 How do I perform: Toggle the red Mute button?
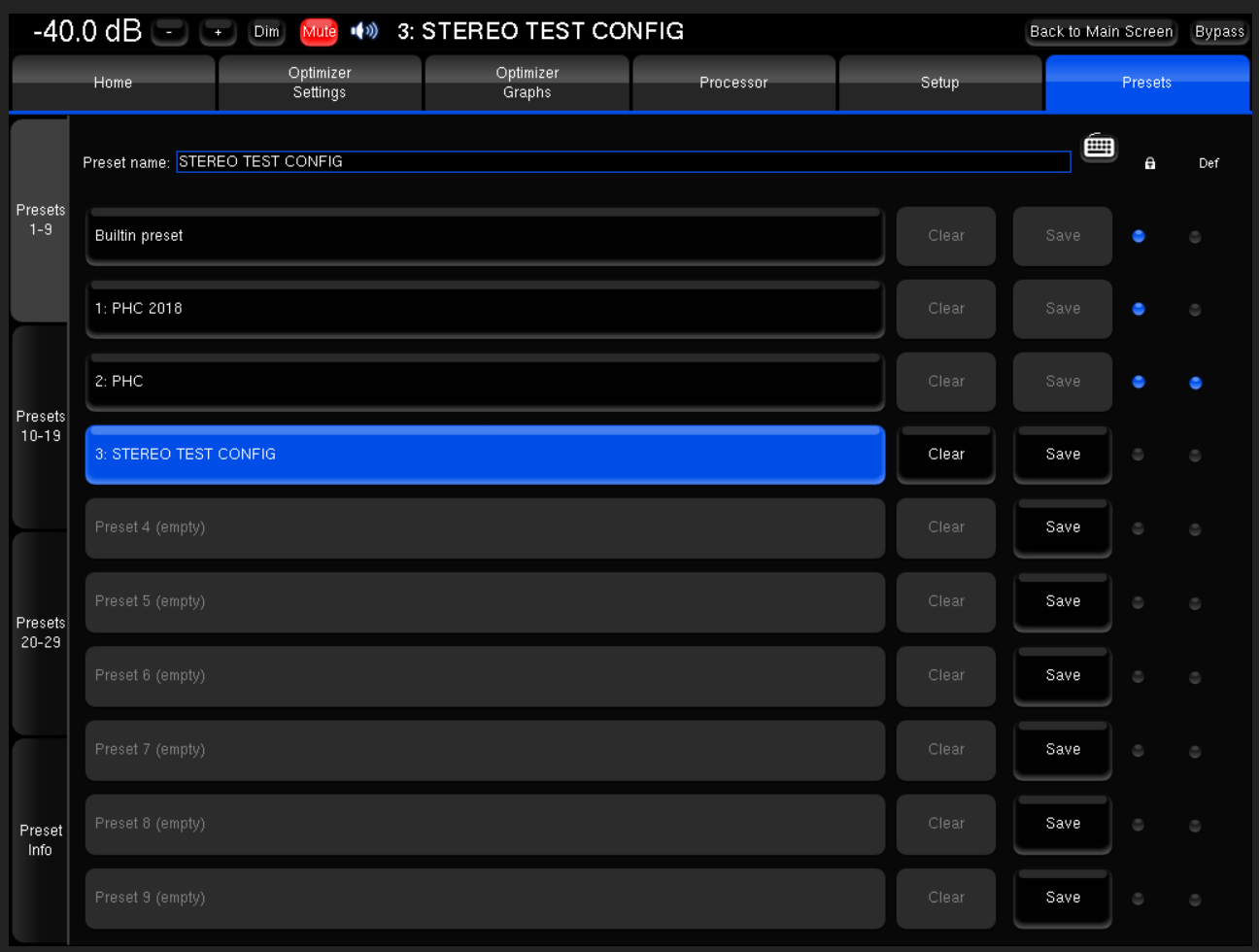319,32
